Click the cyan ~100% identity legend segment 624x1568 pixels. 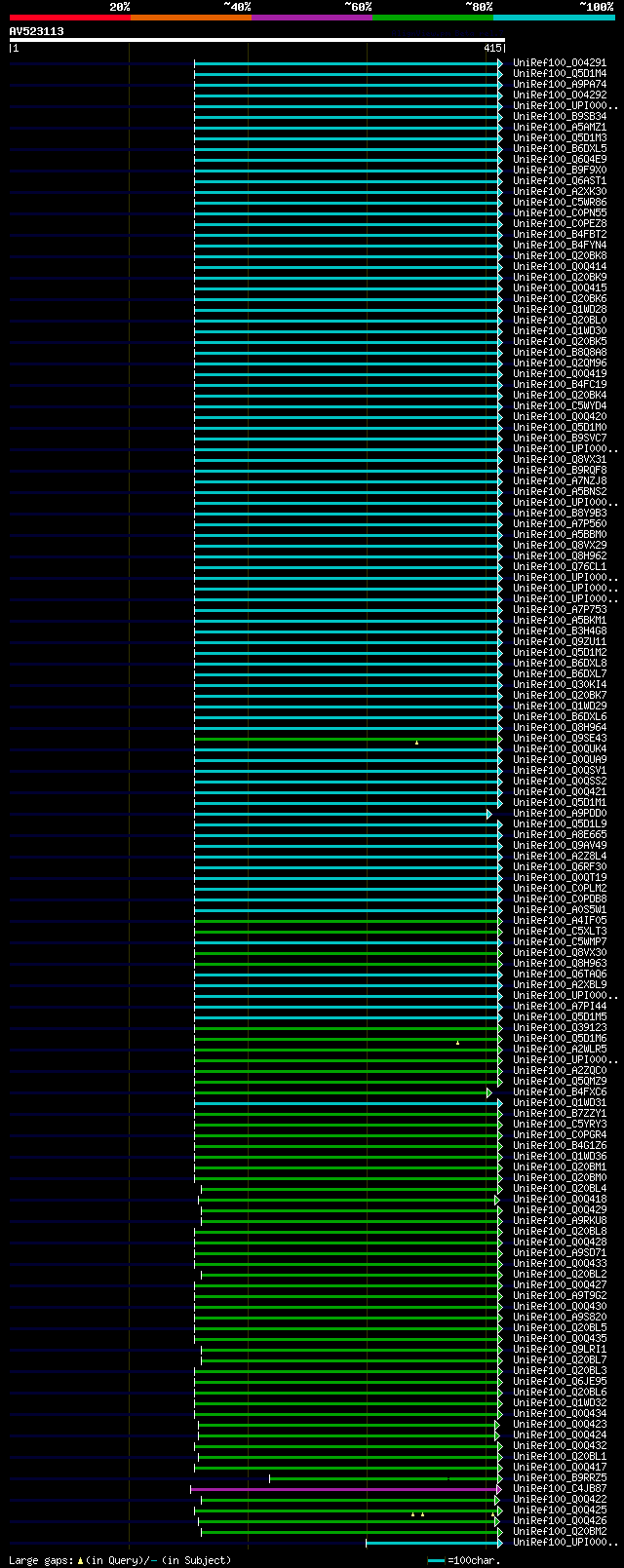pyautogui.click(x=554, y=18)
